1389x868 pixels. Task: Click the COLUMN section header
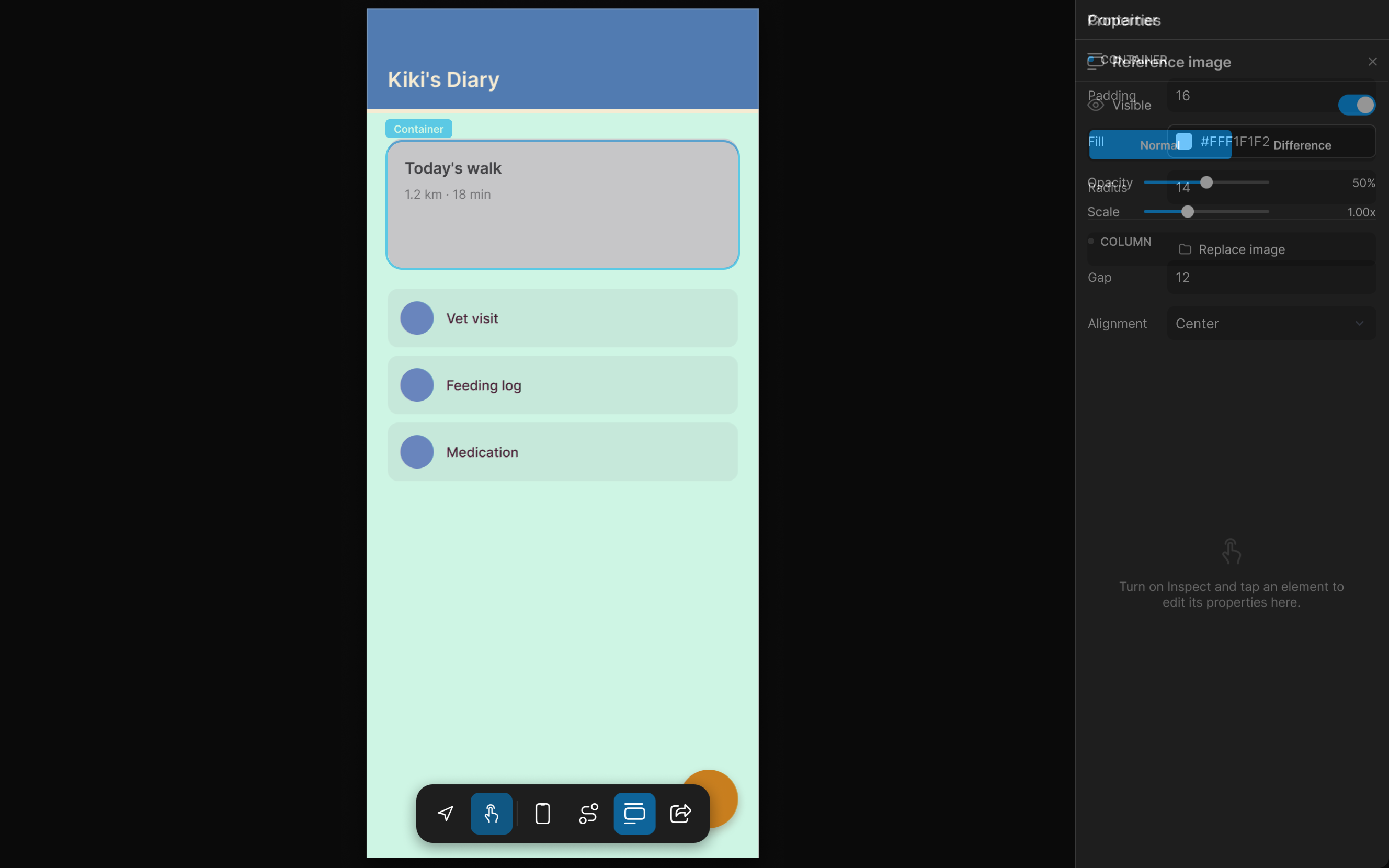(1125, 241)
